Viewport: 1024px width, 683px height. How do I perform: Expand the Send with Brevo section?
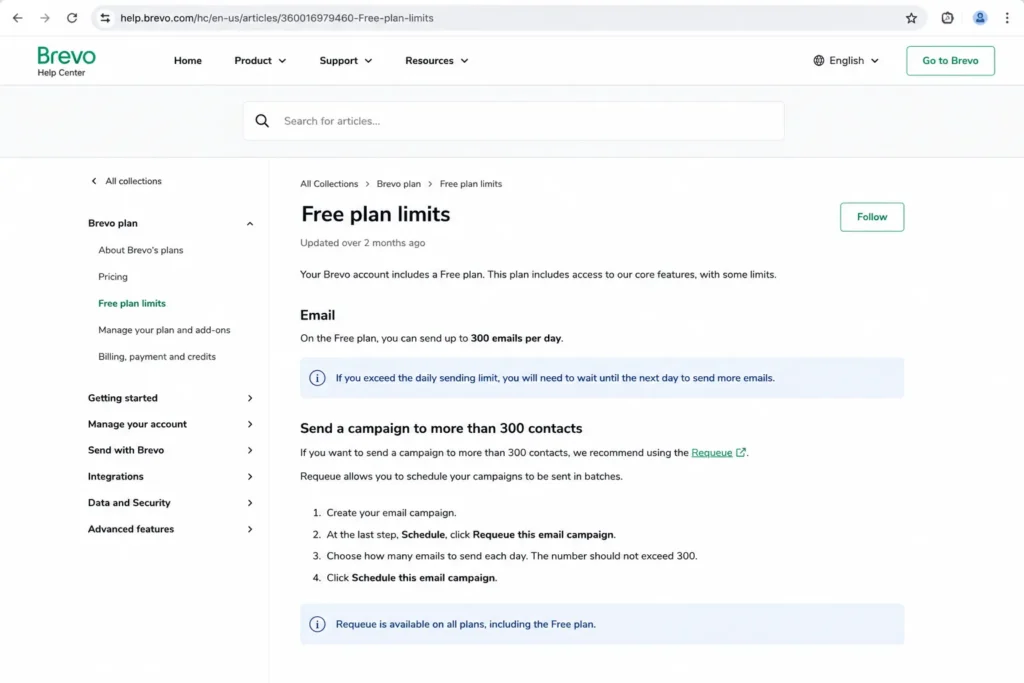tap(249, 451)
